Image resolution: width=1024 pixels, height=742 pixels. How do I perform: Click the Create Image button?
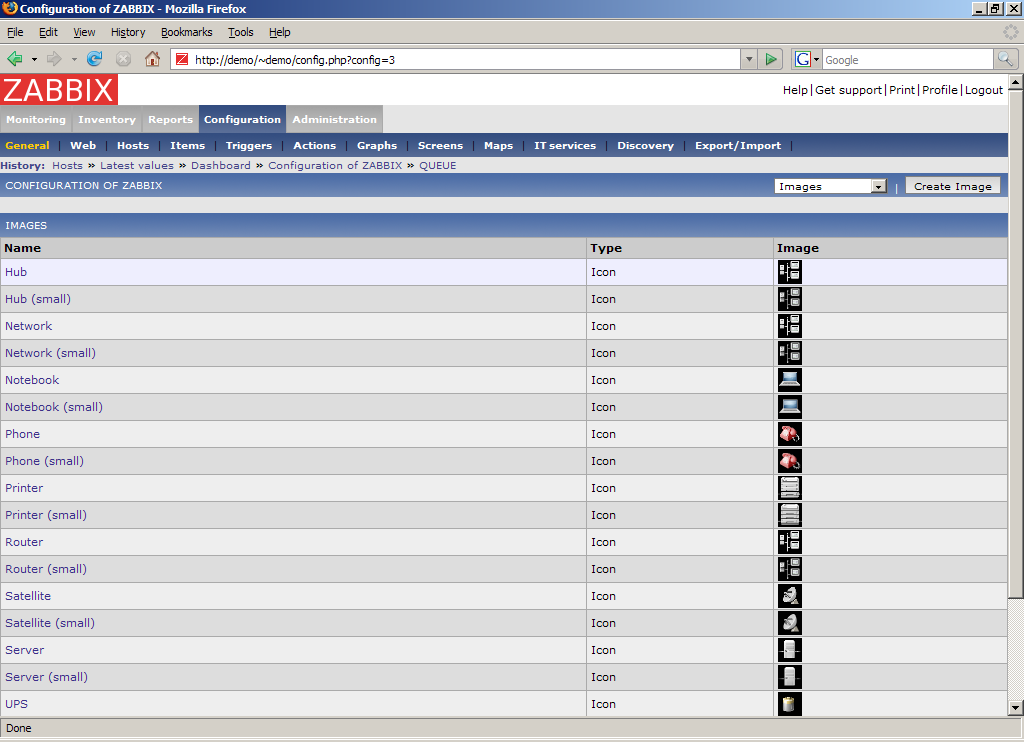[953, 186]
